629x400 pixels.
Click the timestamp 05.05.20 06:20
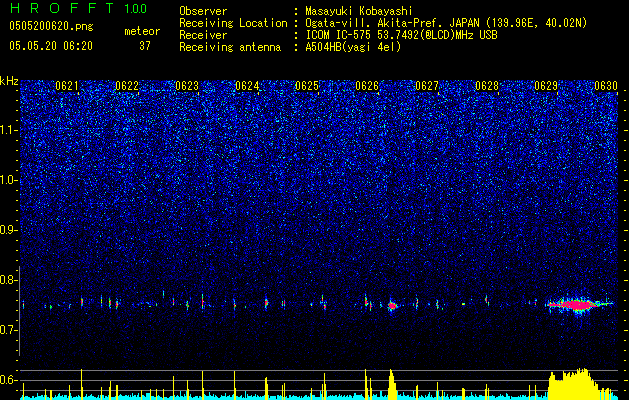pos(51,46)
